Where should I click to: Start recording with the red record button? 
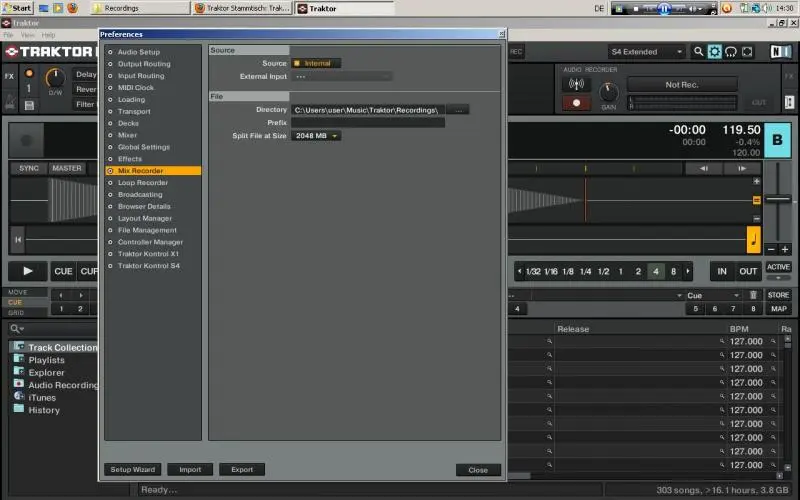[x=576, y=102]
